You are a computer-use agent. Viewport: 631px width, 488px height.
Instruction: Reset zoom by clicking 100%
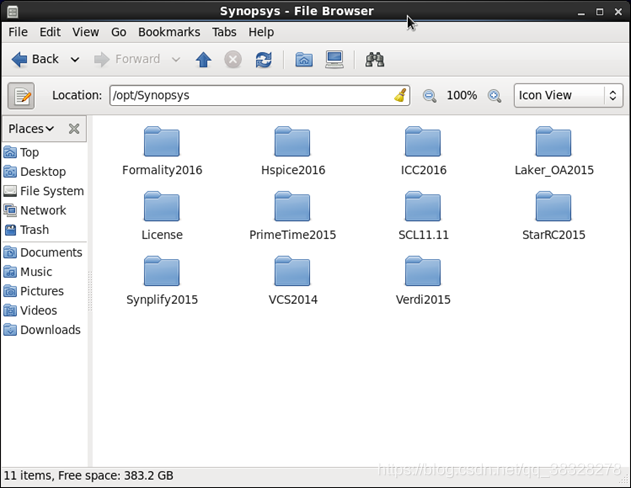click(x=462, y=95)
